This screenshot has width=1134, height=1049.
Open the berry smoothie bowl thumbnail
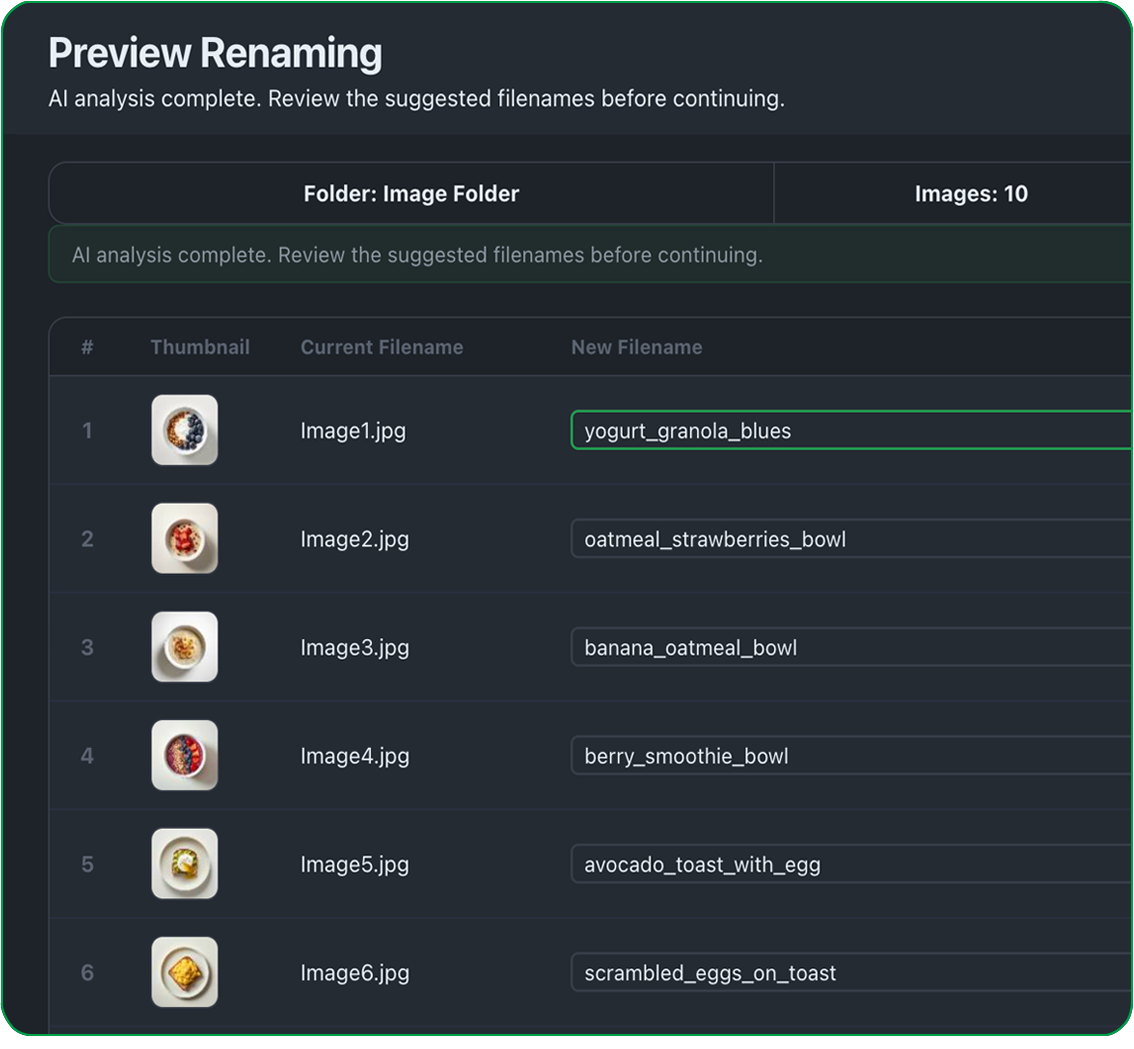[x=184, y=755]
